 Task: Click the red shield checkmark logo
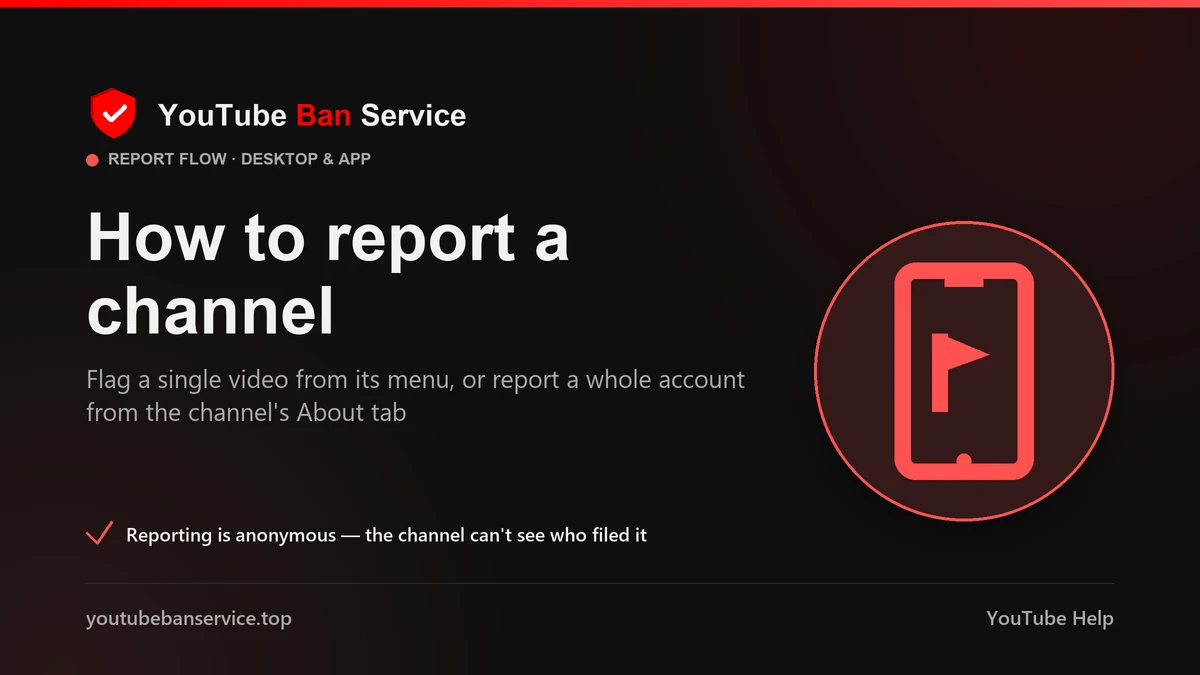(112, 114)
